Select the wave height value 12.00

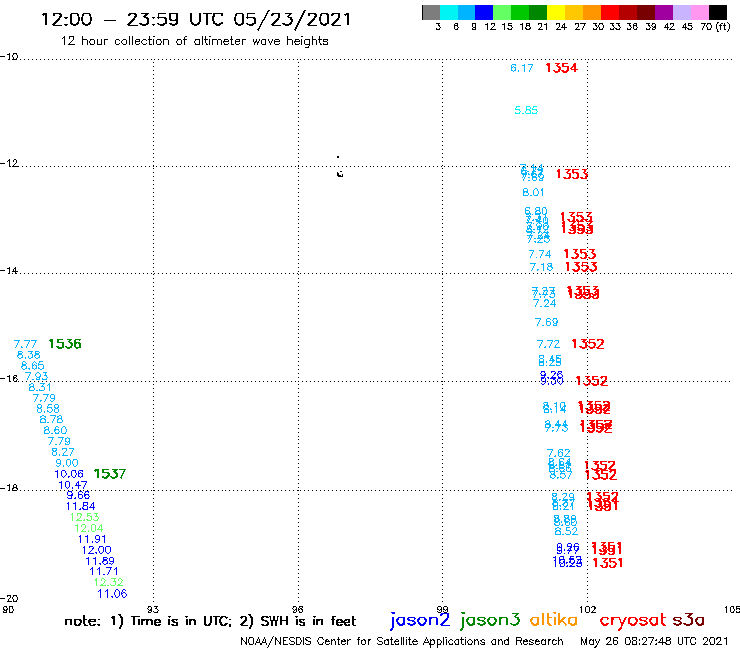[96, 550]
